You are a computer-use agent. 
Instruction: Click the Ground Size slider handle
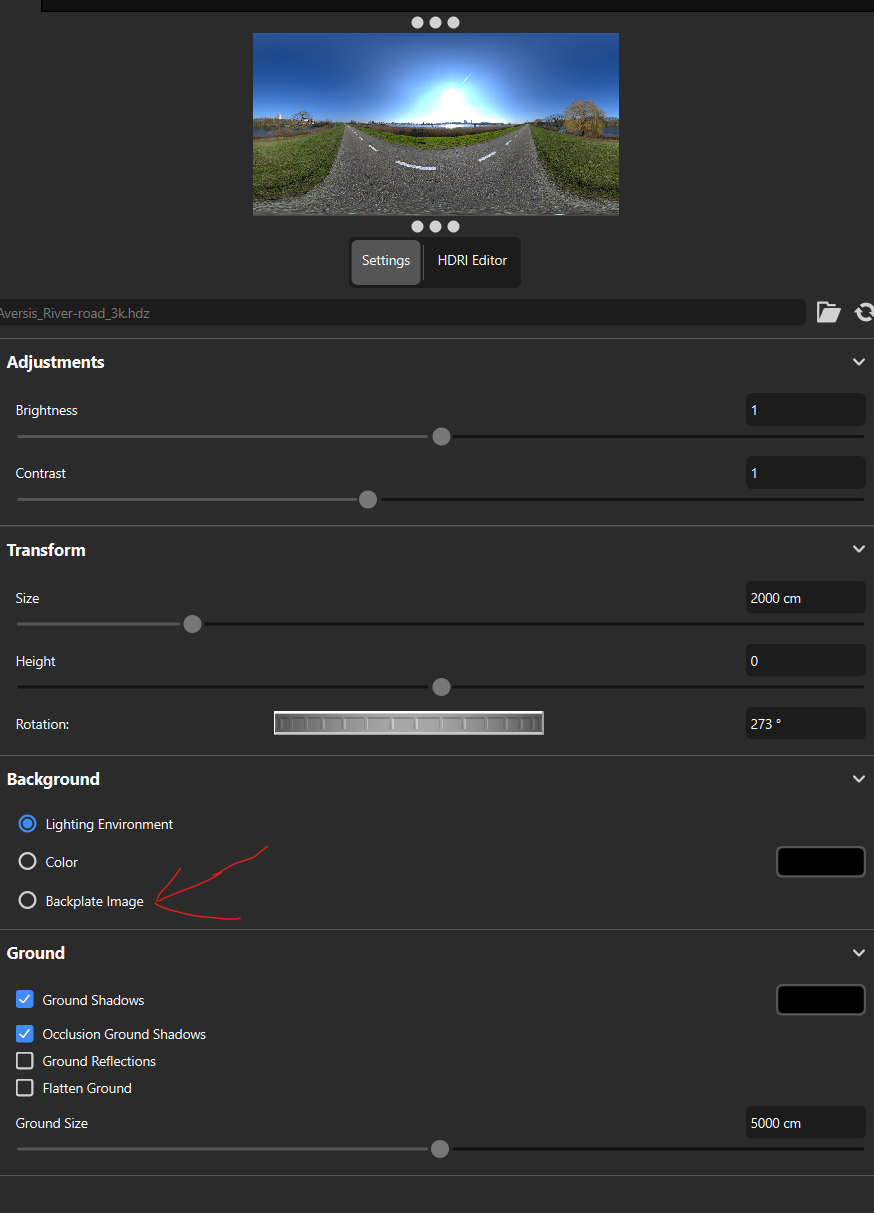pyautogui.click(x=440, y=1149)
